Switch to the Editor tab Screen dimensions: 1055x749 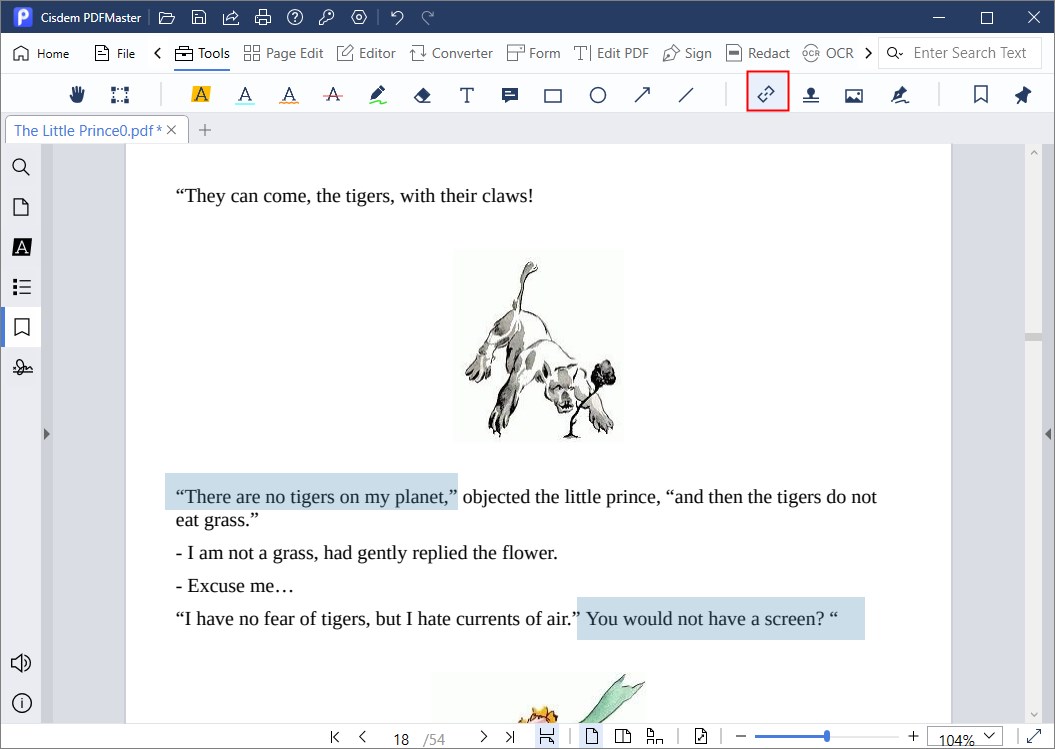pos(366,53)
